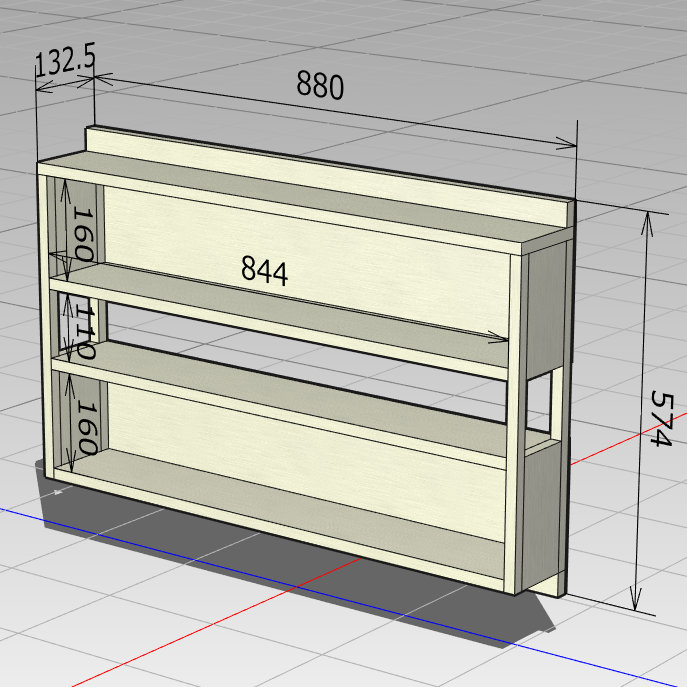Viewport: 687px width, 687px height.
Task: Click the lower back panel of the shelf
Action: [300, 420]
